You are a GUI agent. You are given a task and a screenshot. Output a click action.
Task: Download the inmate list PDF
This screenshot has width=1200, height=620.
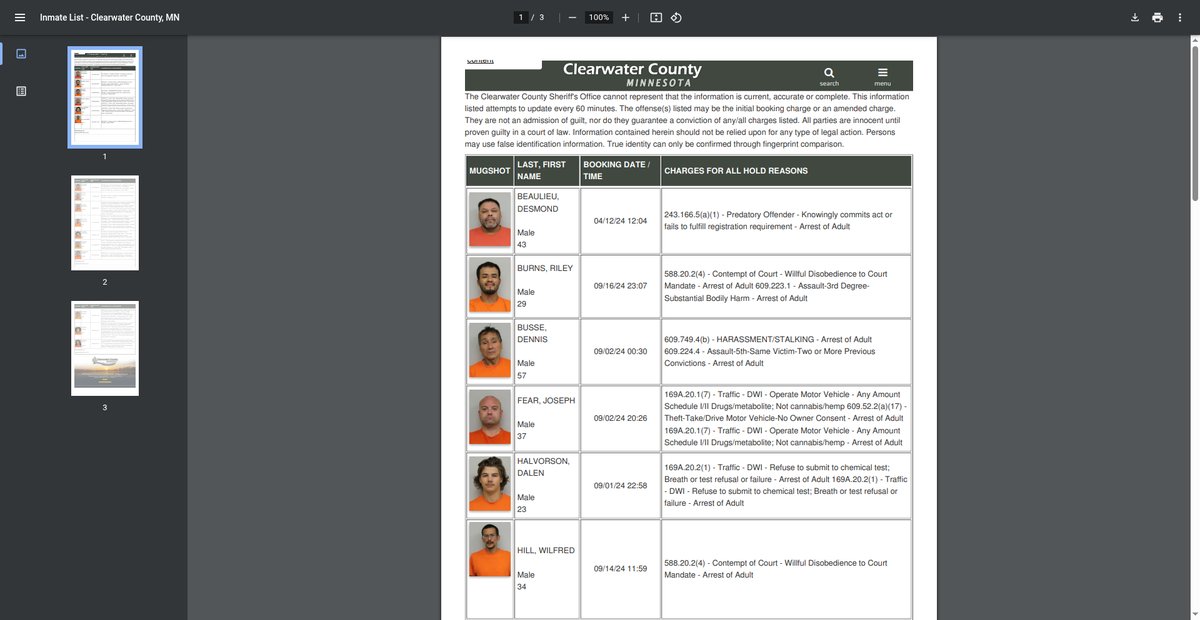tap(1135, 18)
